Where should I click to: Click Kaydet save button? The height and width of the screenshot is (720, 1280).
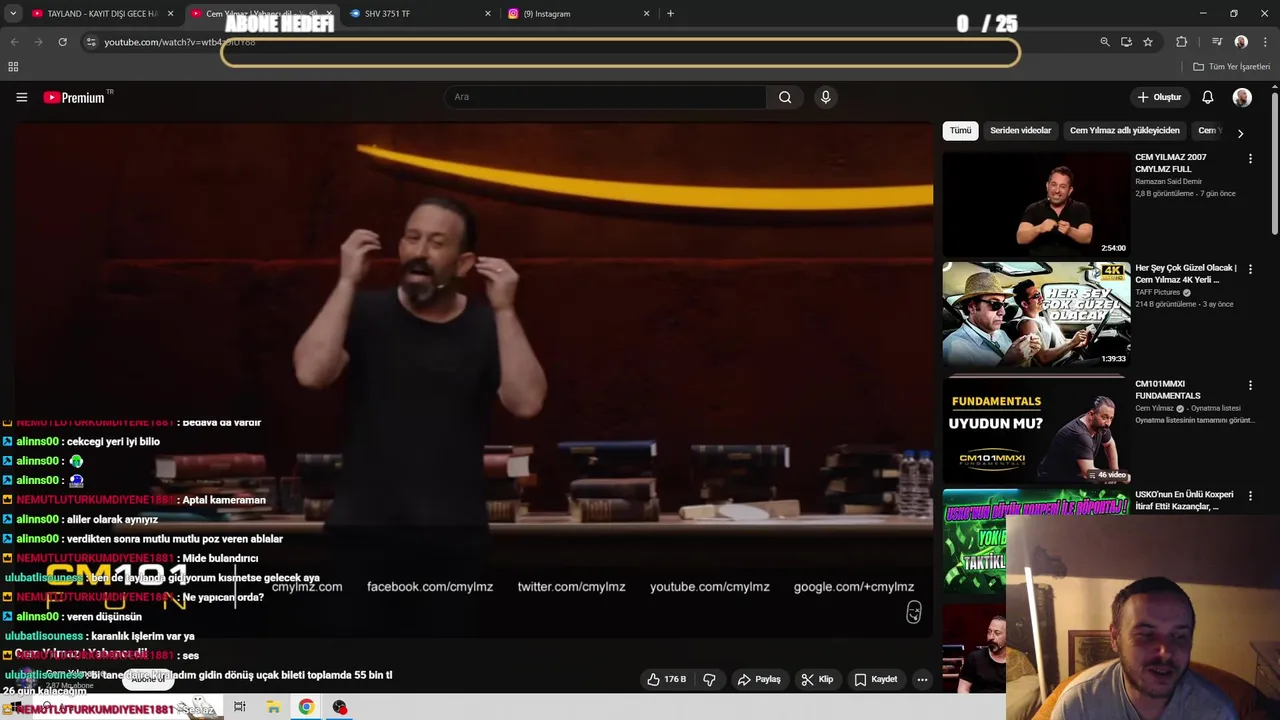876,679
